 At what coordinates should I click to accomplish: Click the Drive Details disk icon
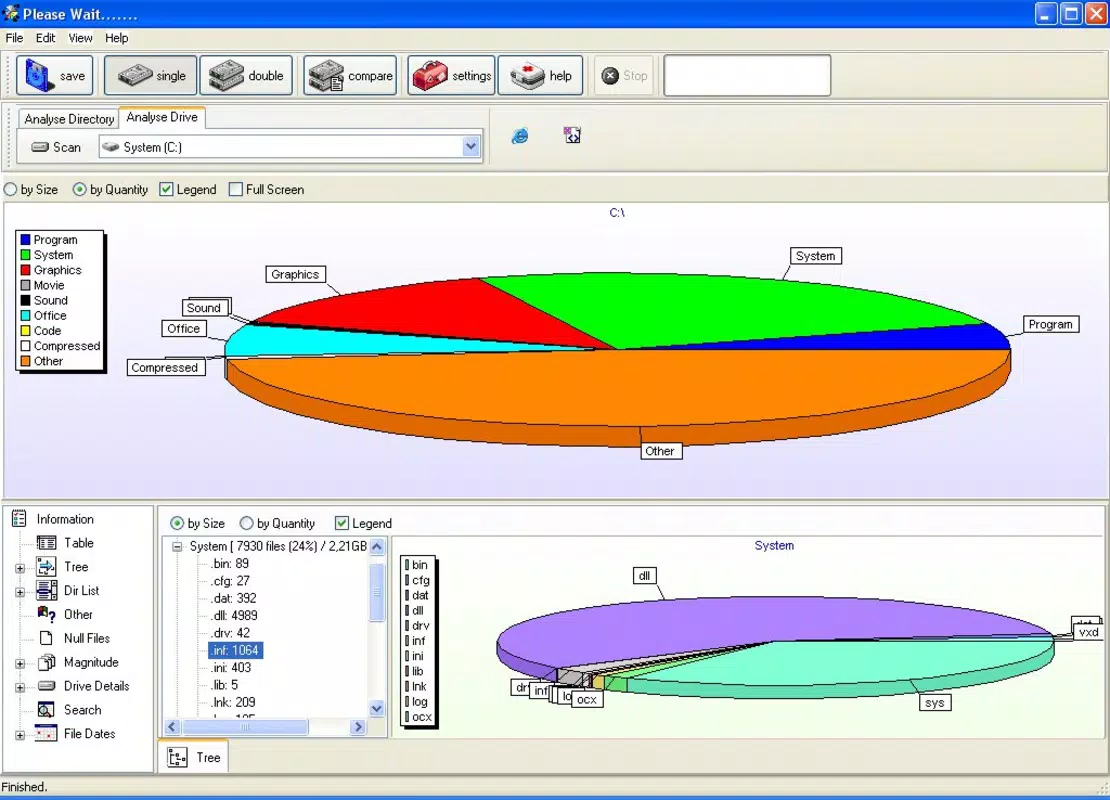point(47,686)
